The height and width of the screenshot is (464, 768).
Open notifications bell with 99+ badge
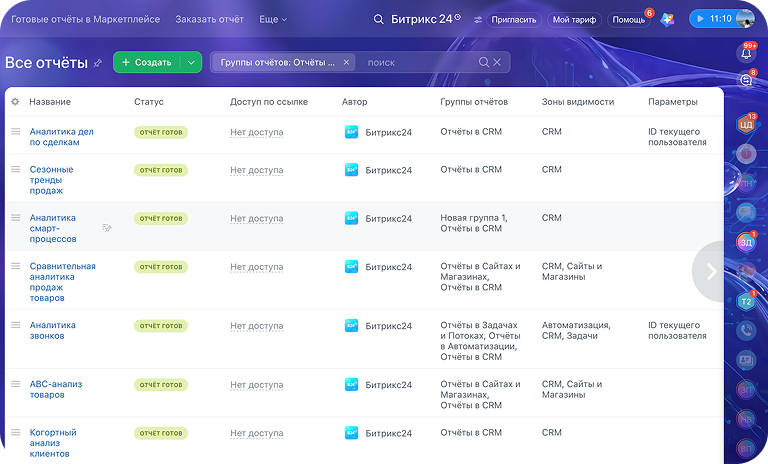[x=746, y=52]
